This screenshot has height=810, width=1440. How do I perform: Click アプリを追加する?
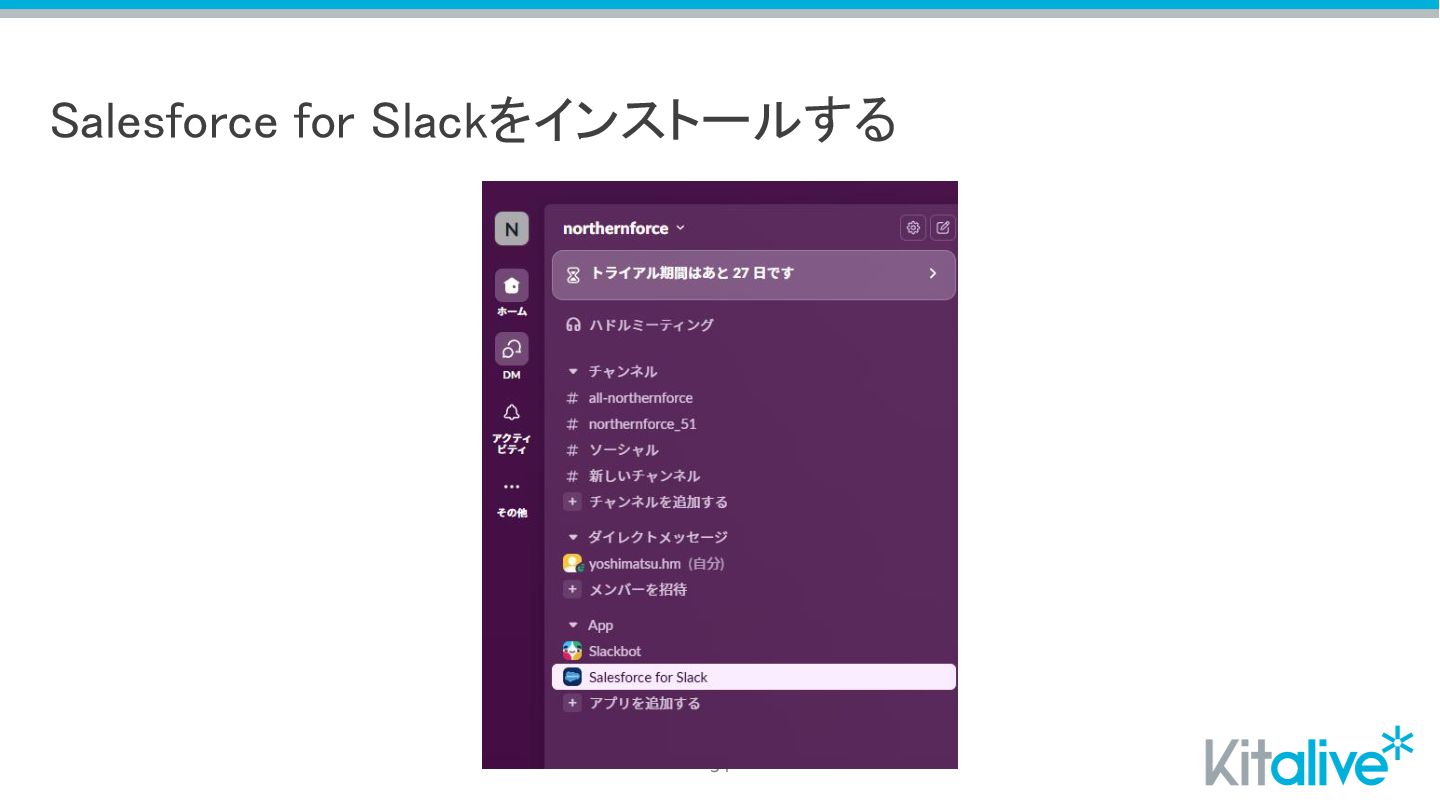(645, 703)
